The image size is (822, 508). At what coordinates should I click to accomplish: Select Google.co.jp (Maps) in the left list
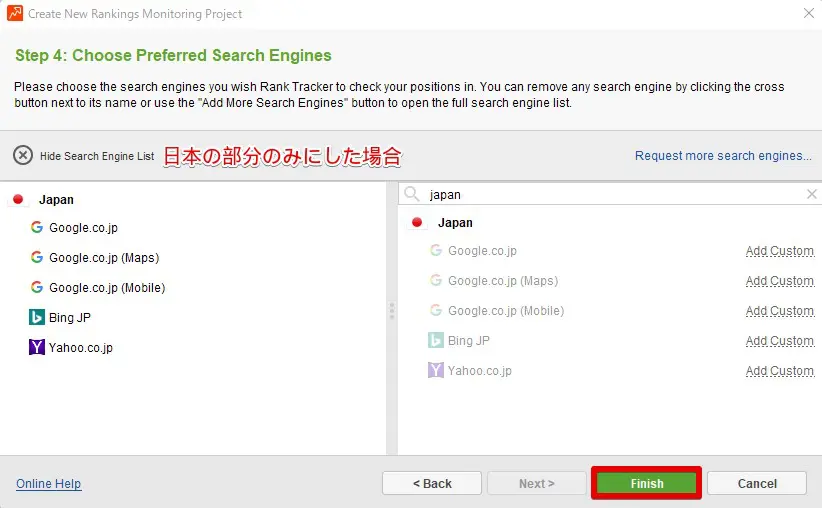[104, 257]
